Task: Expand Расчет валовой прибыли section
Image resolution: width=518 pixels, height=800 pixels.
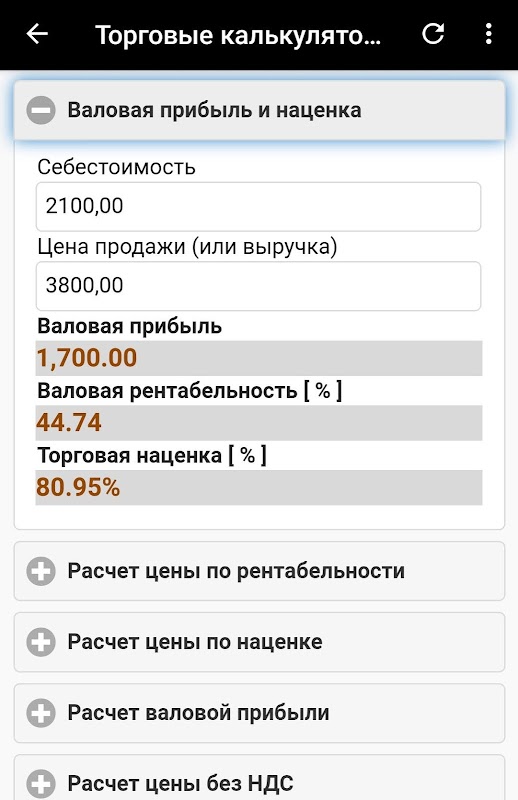Action: click(259, 713)
